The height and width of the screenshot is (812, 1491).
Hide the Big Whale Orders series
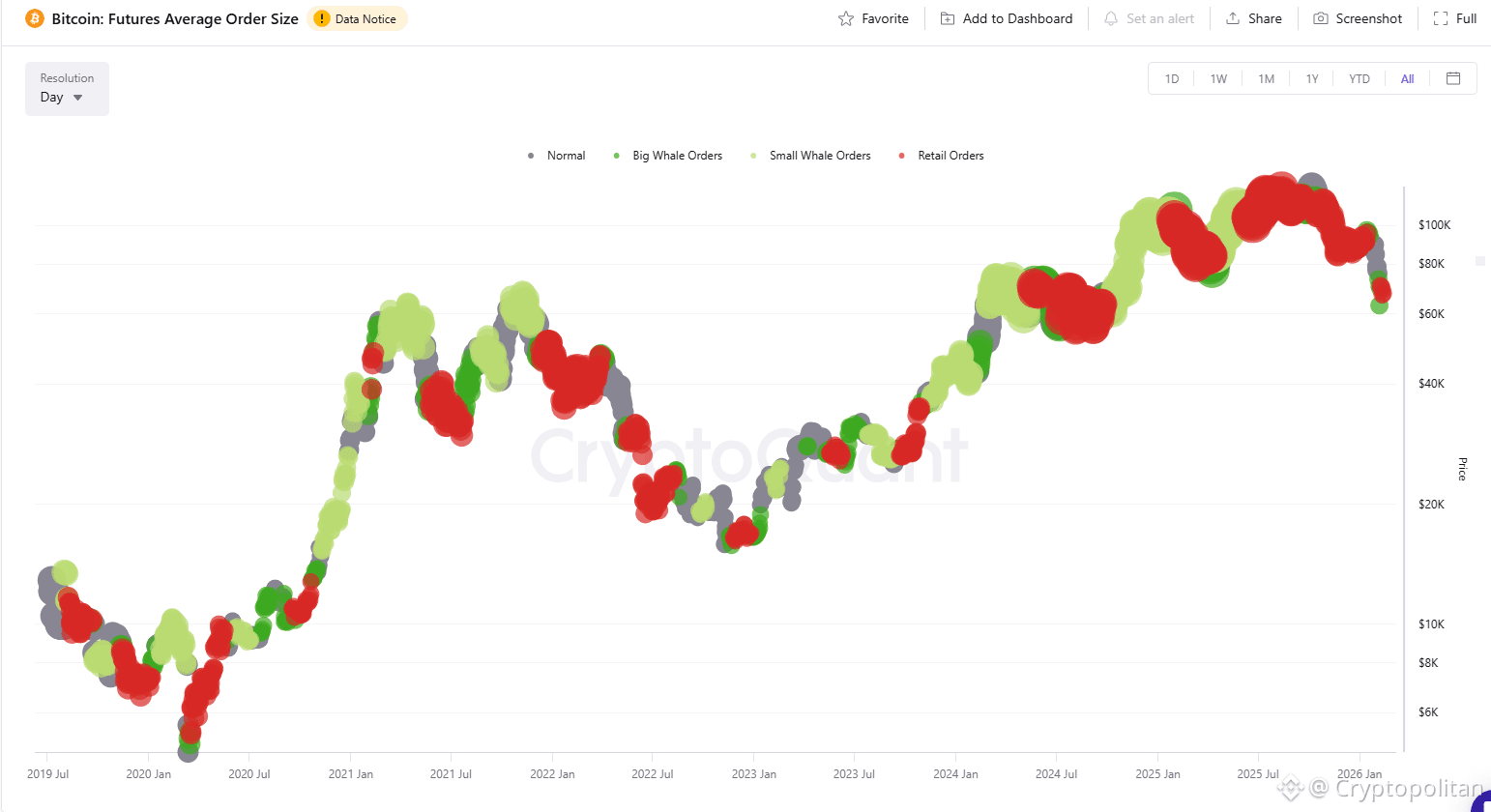667,155
